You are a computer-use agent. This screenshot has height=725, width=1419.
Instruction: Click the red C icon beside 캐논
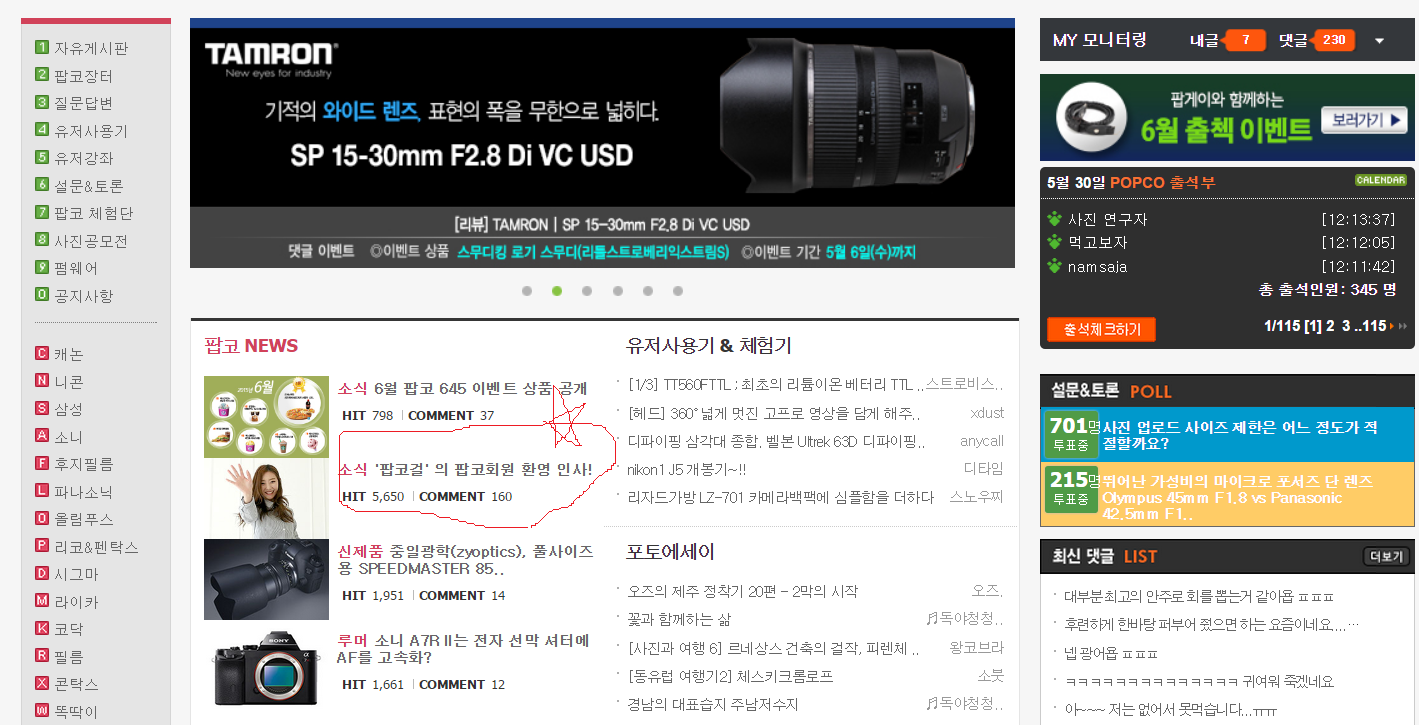click(x=42, y=354)
